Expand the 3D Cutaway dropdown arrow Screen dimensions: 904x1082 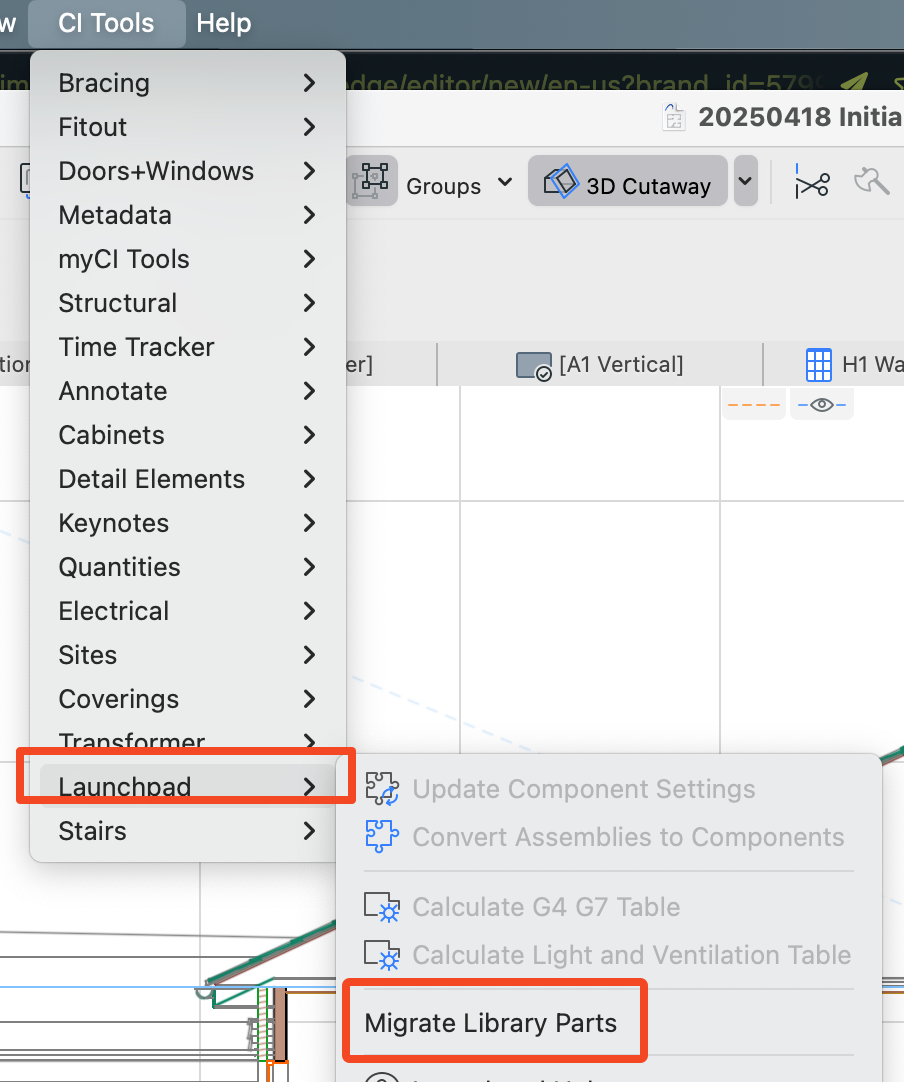745,181
